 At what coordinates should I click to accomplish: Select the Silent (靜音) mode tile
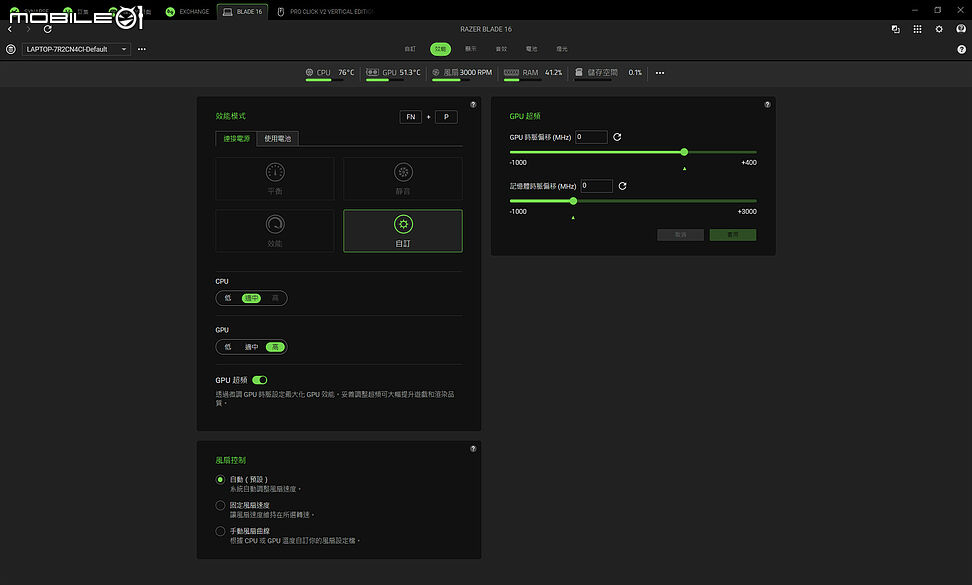403,178
